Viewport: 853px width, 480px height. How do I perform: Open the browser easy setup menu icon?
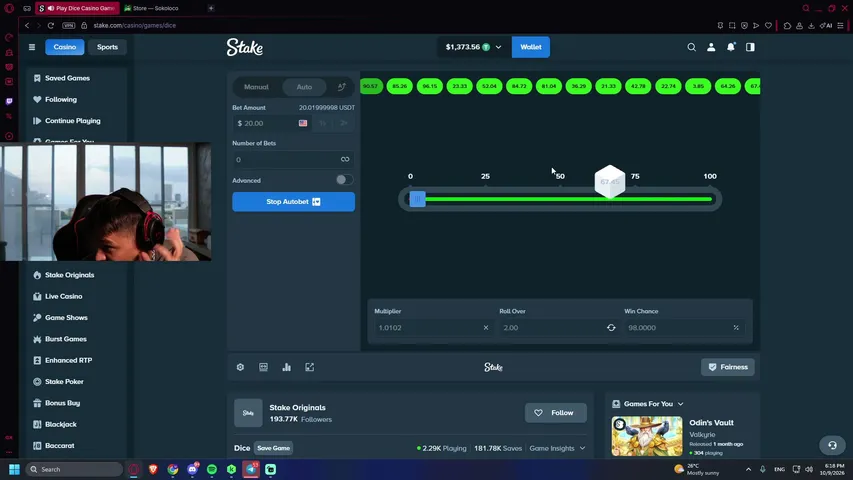point(840,26)
